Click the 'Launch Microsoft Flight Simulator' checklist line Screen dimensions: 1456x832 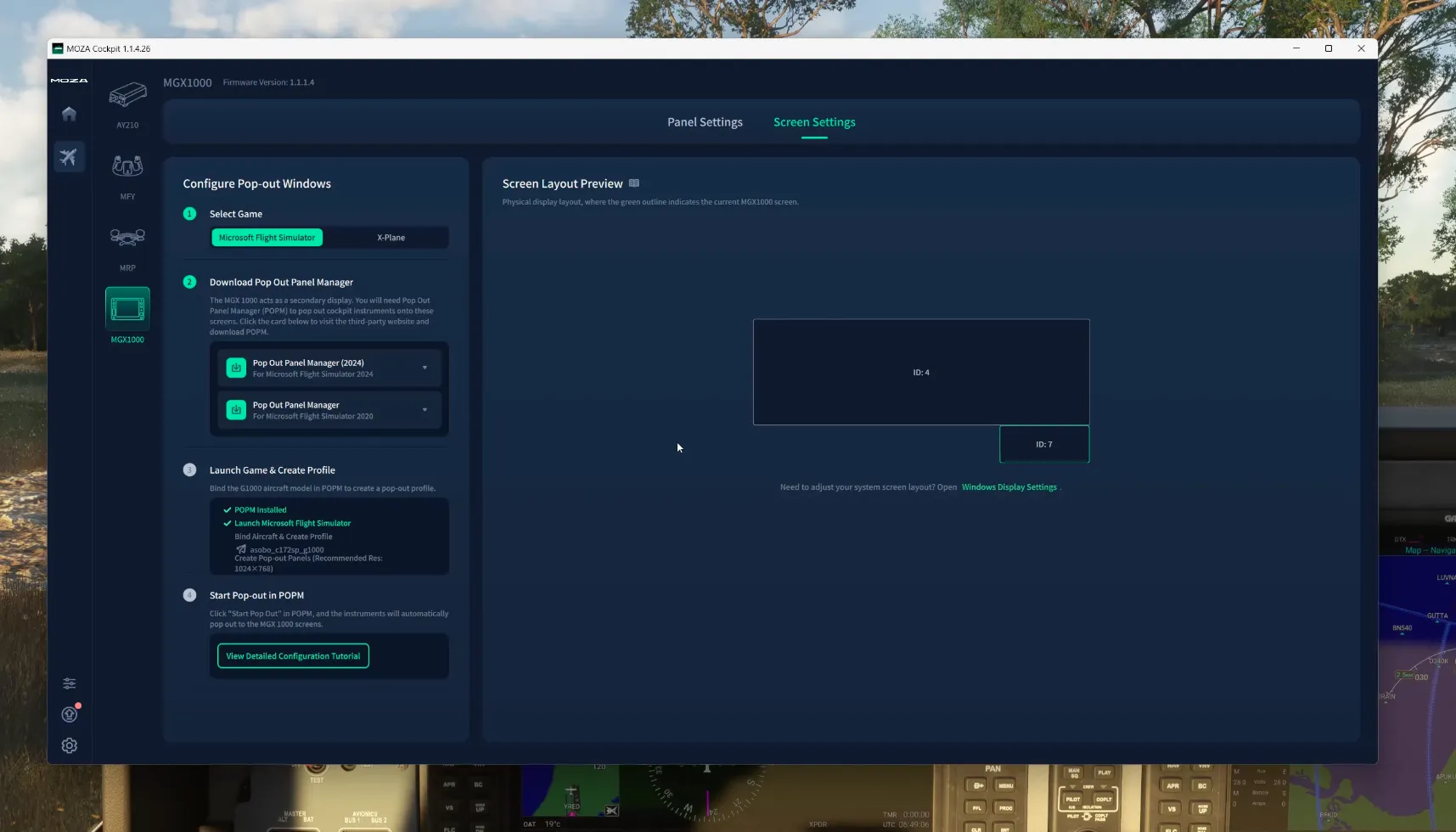[x=292, y=523]
